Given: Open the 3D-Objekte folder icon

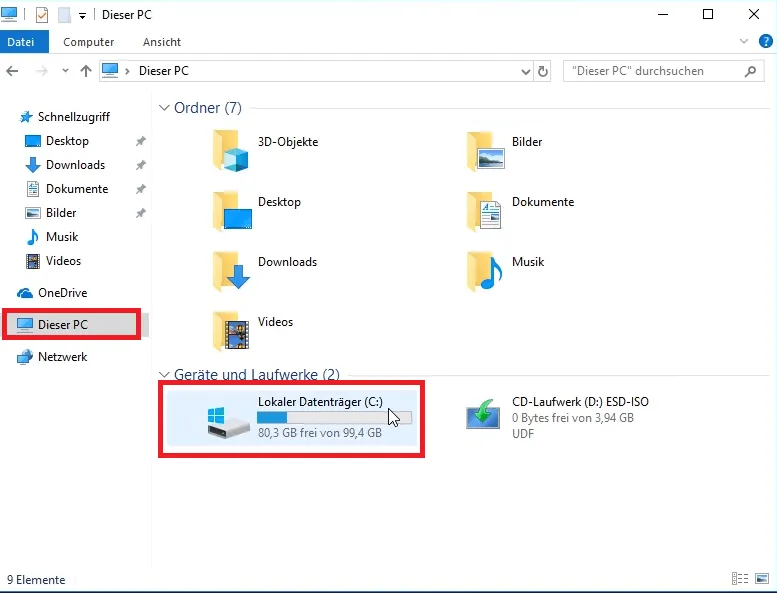Looking at the screenshot, I should [231, 151].
